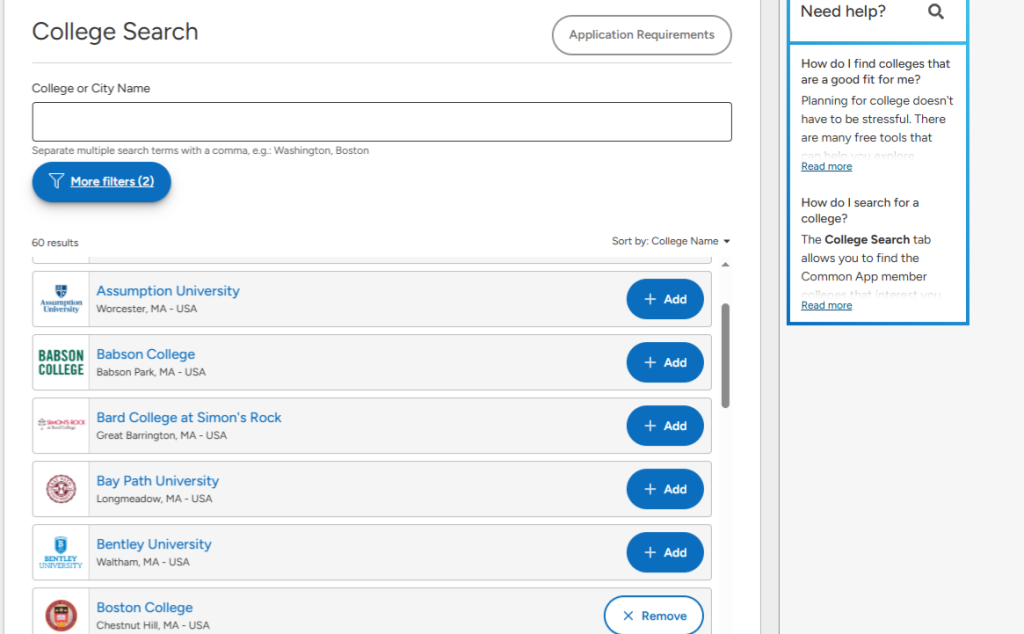The height and width of the screenshot is (634, 1024).
Task: Expand Read more under search for a college
Action: point(826,306)
